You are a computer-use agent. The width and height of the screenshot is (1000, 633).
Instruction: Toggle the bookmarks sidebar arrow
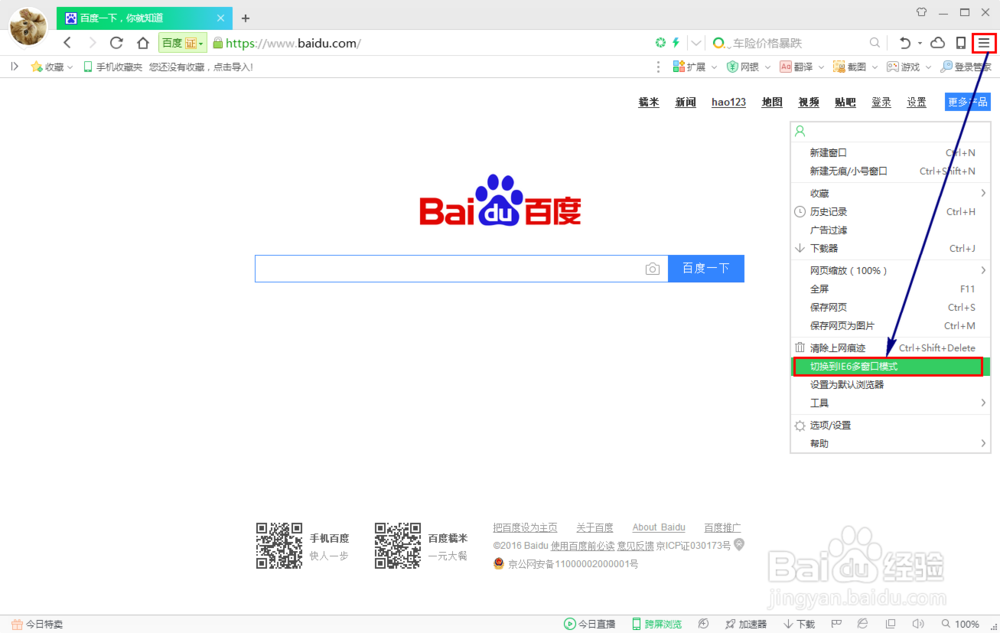click(14, 66)
